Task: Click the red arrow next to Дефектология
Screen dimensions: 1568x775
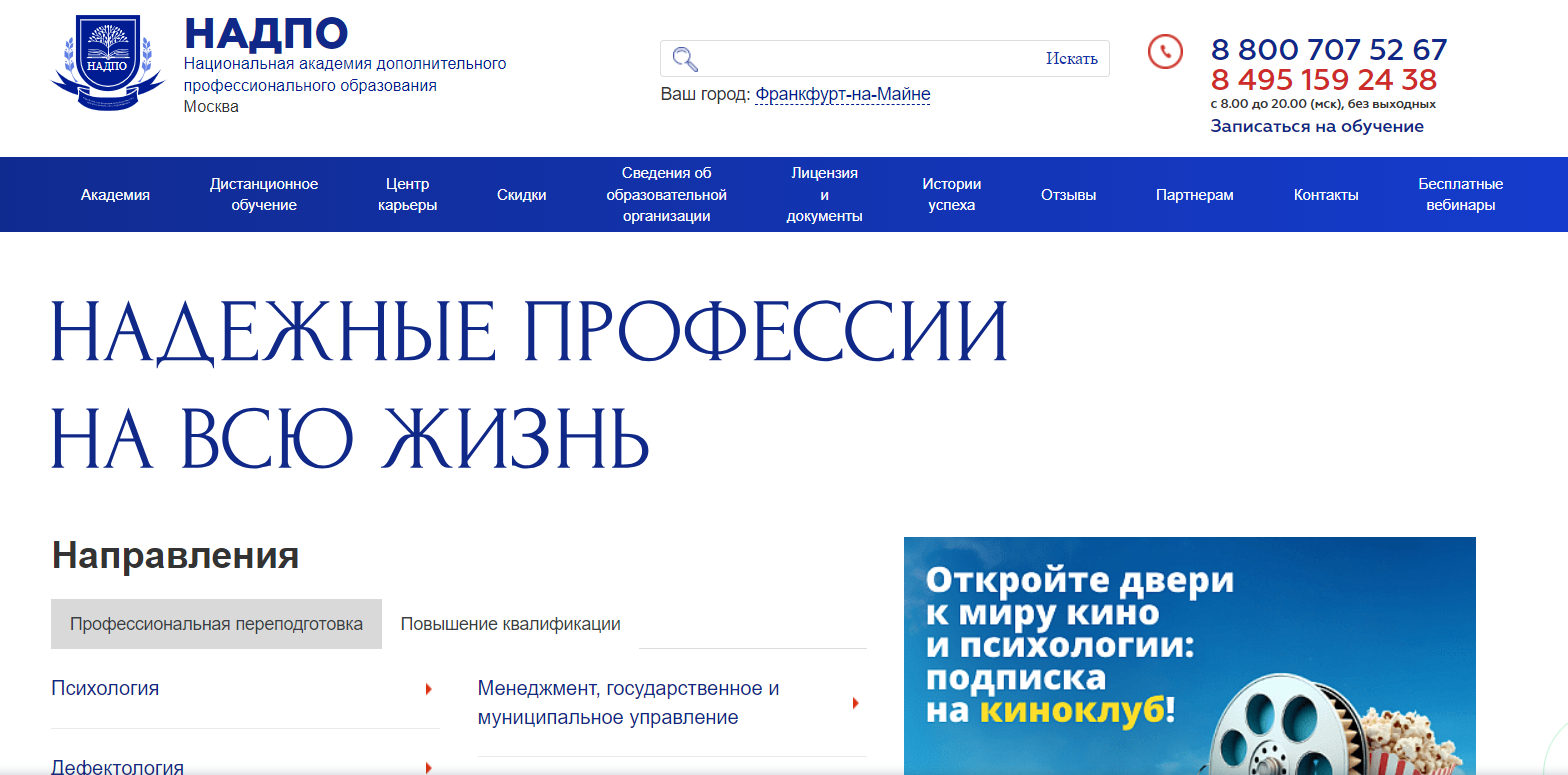Action: point(428,768)
